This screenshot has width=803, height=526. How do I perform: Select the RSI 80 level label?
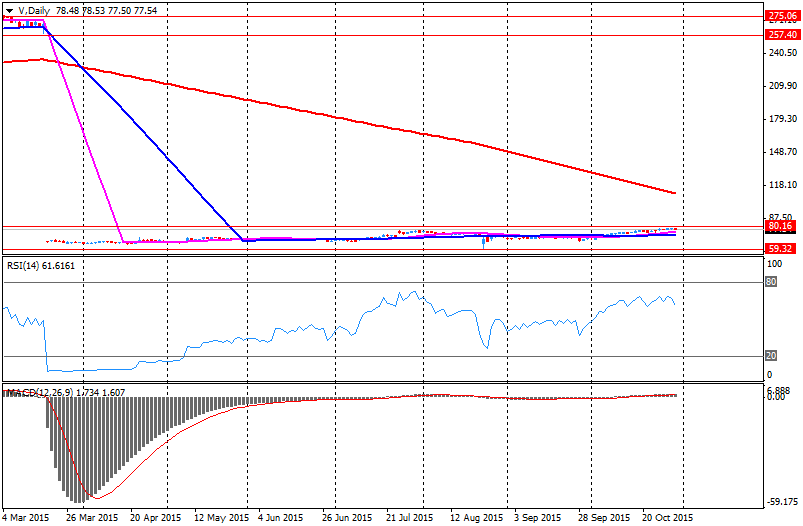[x=771, y=282]
